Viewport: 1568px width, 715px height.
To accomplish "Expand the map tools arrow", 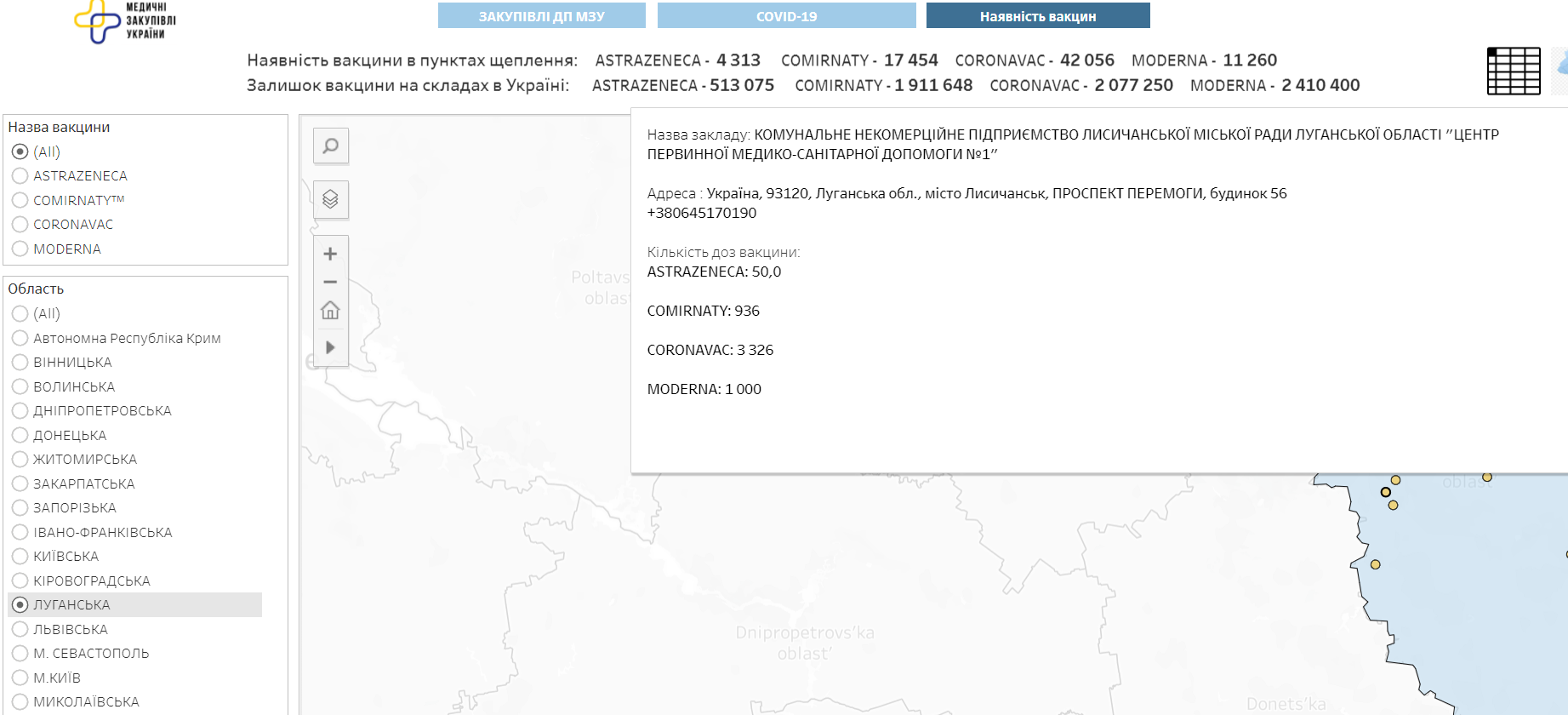I will tap(330, 347).
